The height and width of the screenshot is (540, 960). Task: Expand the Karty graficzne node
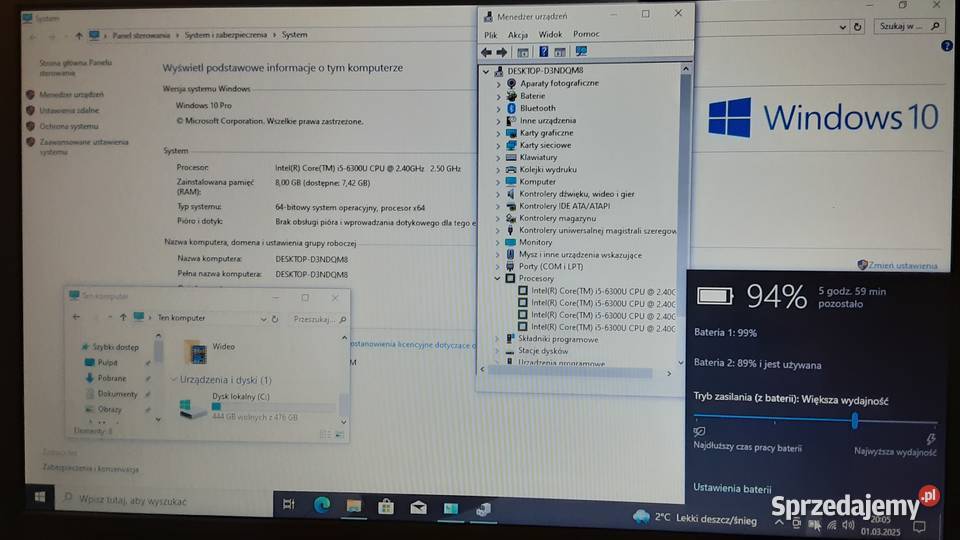click(x=498, y=133)
